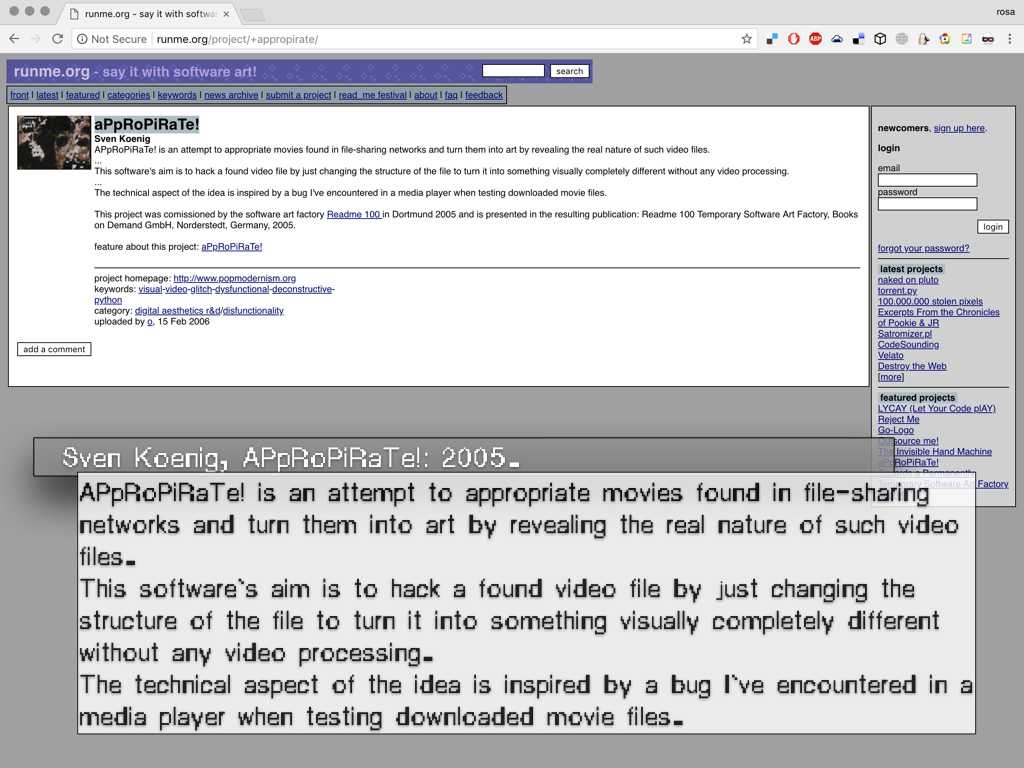Image resolution: width=1024 pixels, height=768 pixels.
Task: Click the aPpRoPiRaTe! project thumbnail
Action: (54, 142)
